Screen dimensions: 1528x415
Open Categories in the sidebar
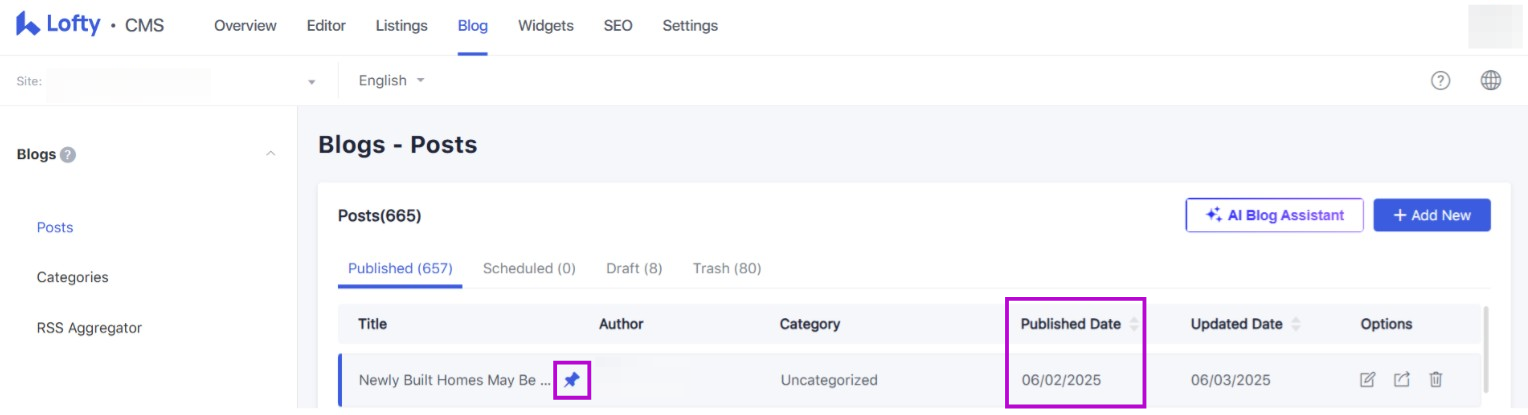tap(72, 277)
